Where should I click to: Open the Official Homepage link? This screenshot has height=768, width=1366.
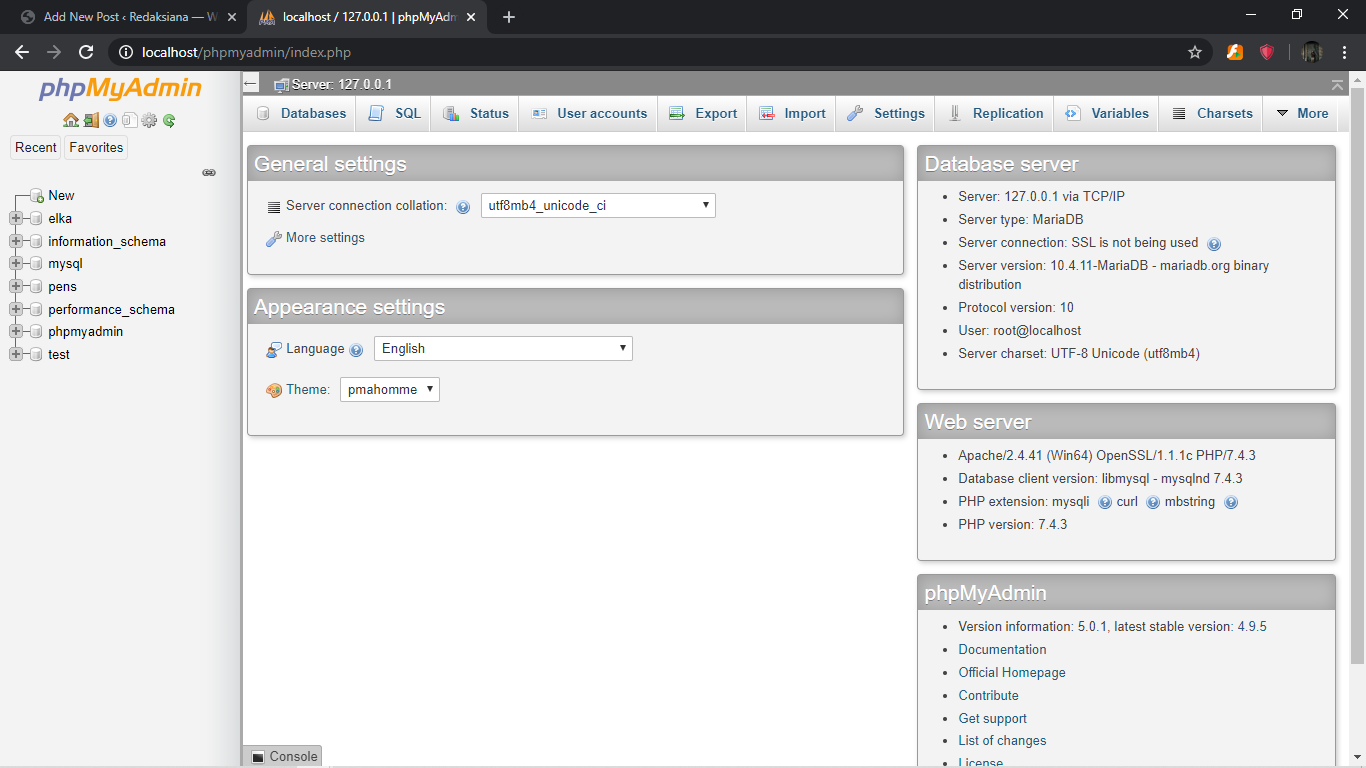1012,673
